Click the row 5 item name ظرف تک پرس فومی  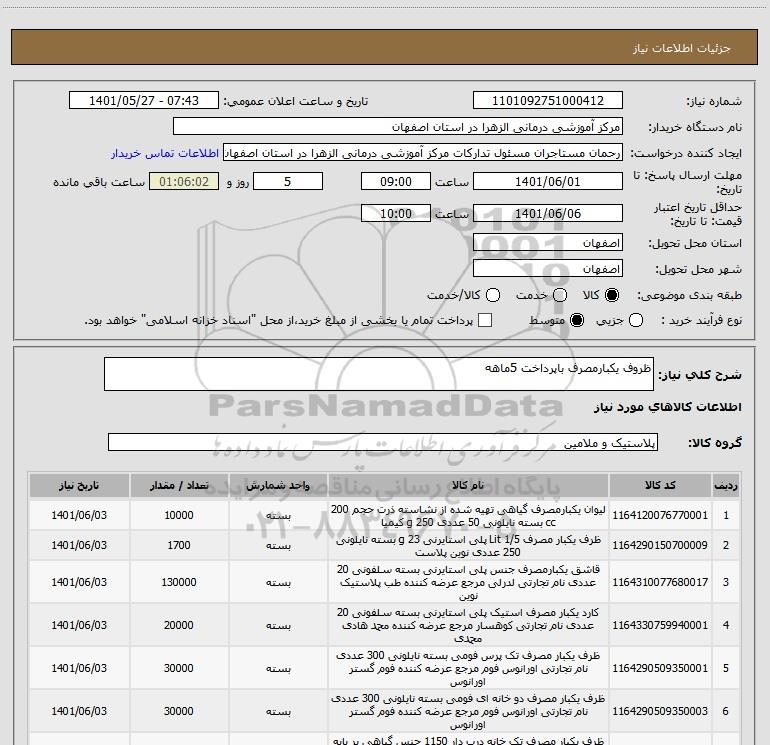pyautogui.click(x=468, y=668)
